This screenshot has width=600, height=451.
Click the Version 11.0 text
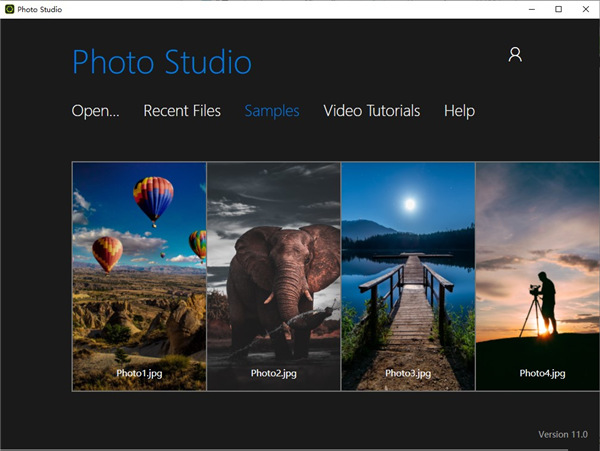(x=562, y=435)
